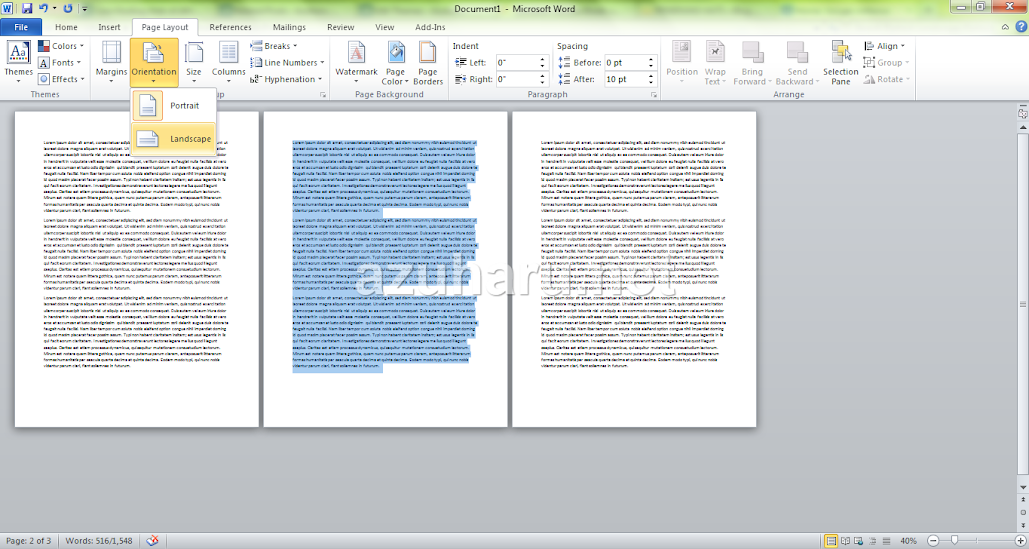1029x549 pixels.
Task: Open the Rotate dropdown
Action: pos(887,79)
